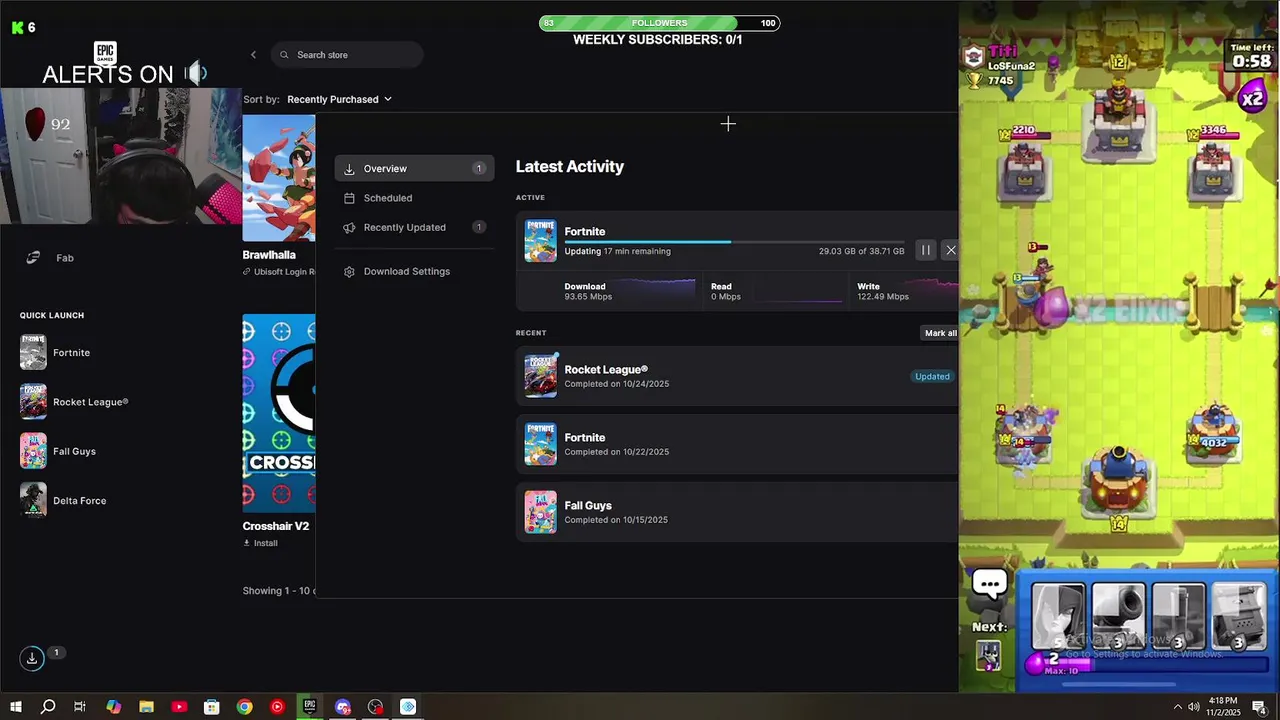Open Google Chrome from the taskbar

pyautogui.click(x=244, y=707)
